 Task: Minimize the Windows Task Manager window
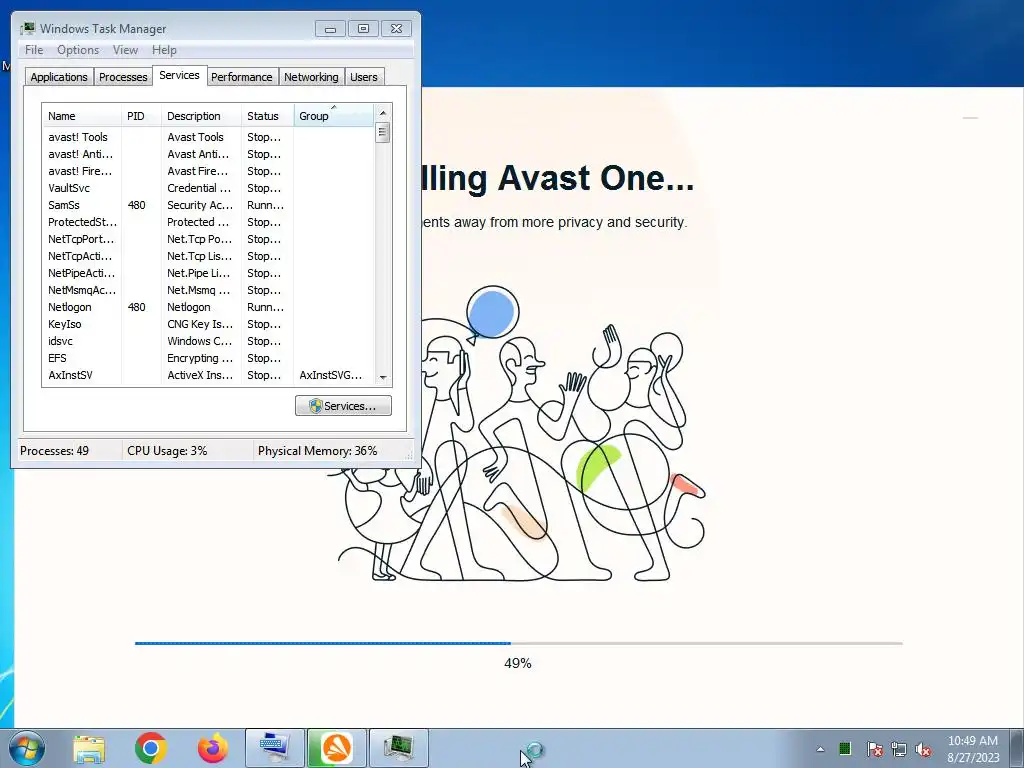pyautogui.click(x=330, y=29)
